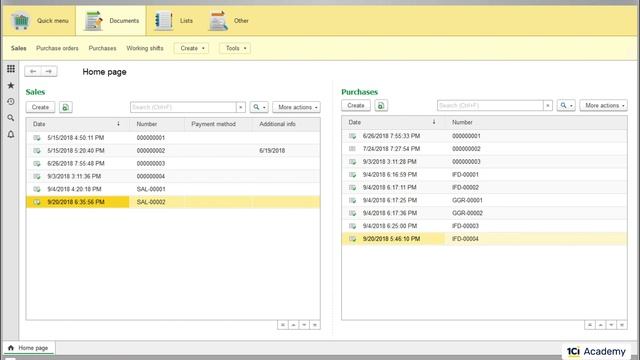Go back with the left arrow button
The height and width of the screenshot is (360, 640).
point(33,71)
